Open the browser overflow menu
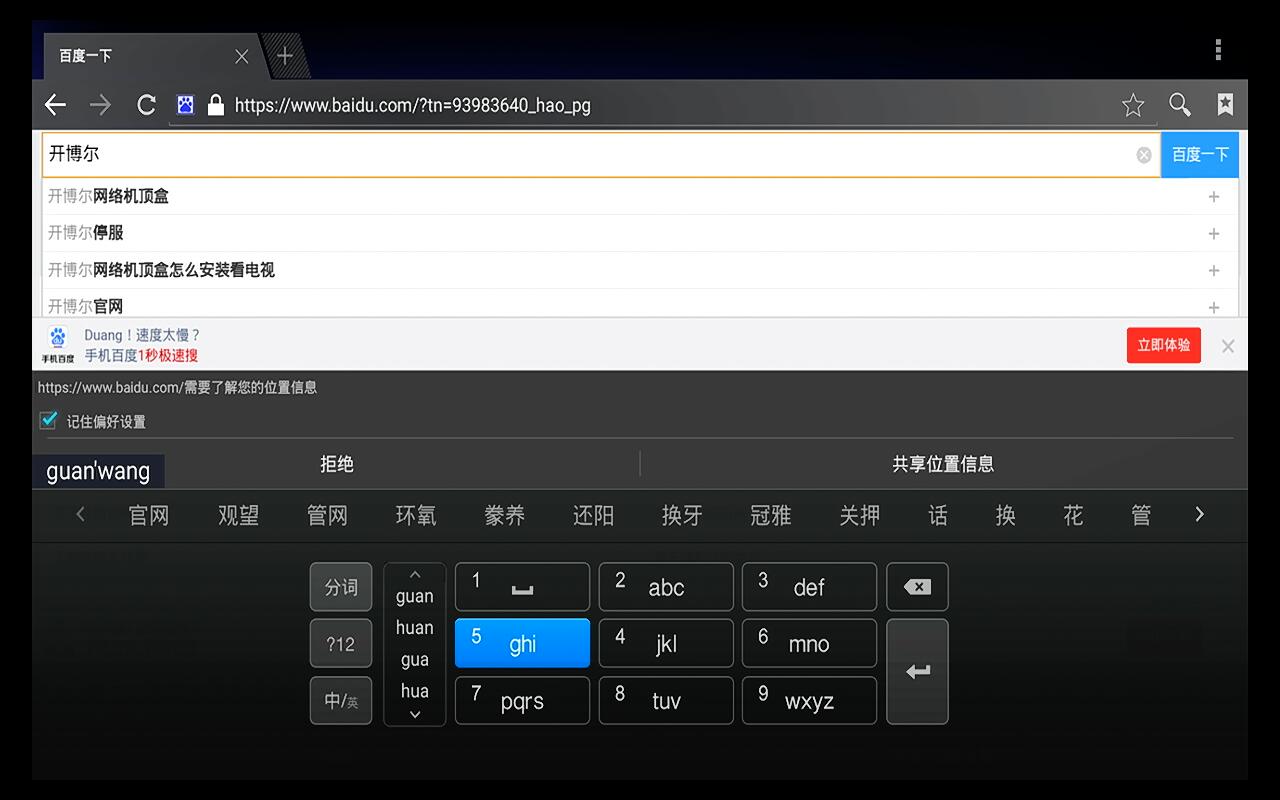 [x=1218, y=49]
